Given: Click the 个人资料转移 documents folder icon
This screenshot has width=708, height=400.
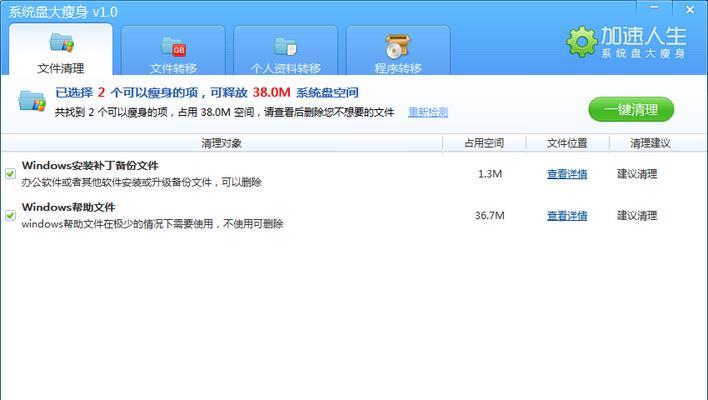Looking at the screenshot, I should (x=286, y=46).
